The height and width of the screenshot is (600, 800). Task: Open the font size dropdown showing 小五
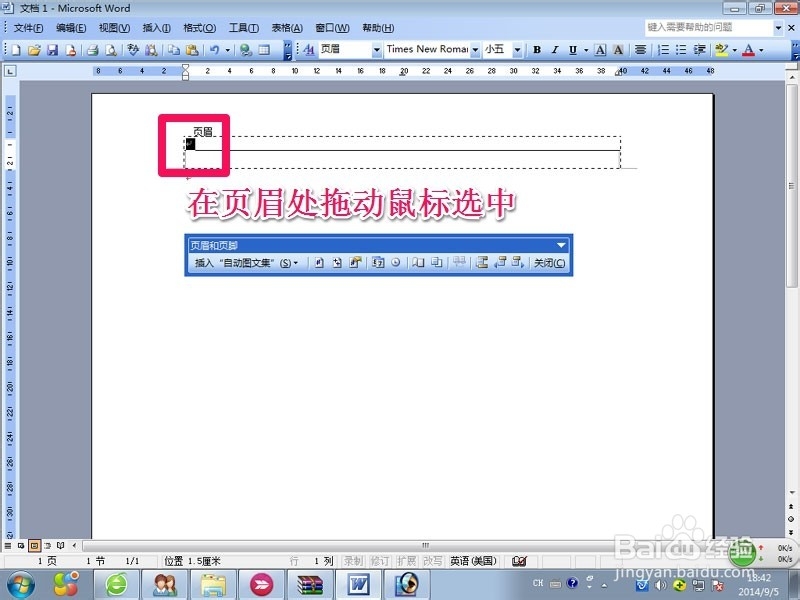pyautogui.click(x=519, y=49)
